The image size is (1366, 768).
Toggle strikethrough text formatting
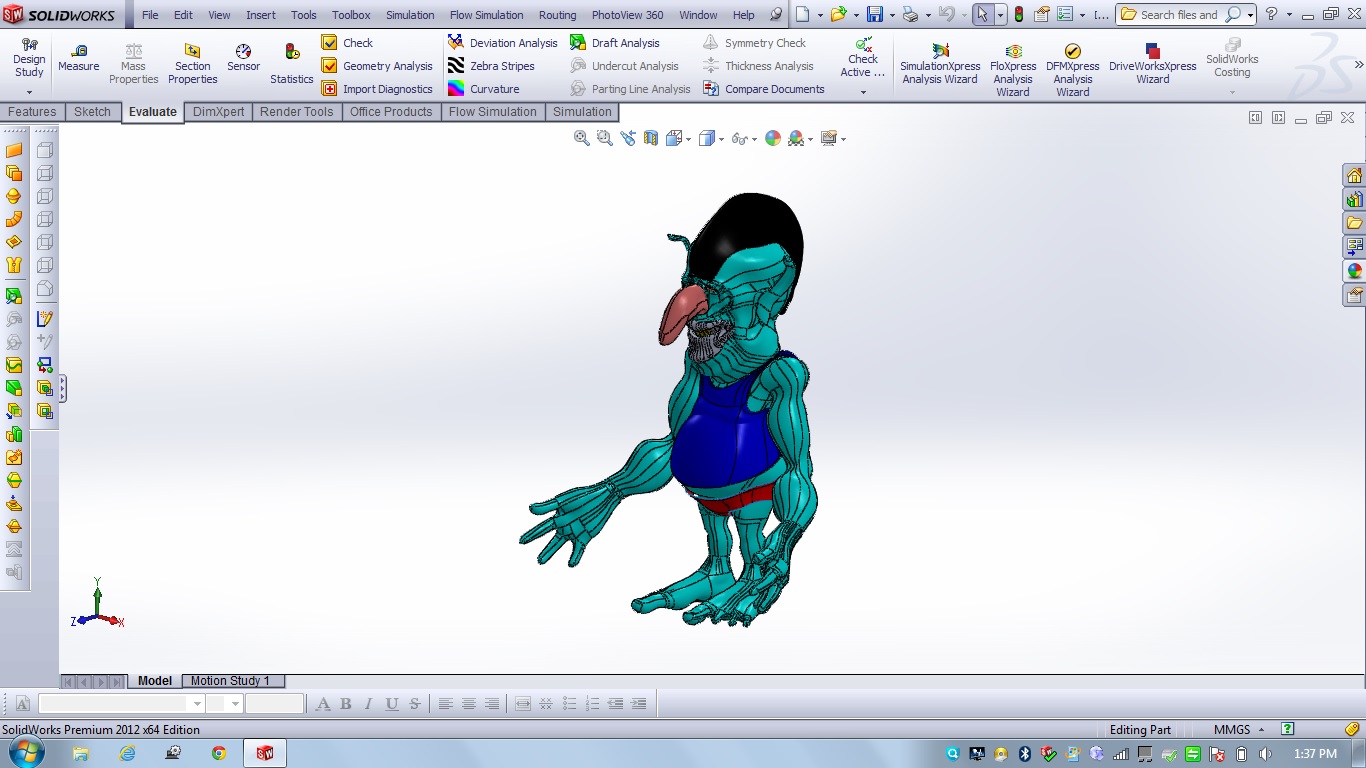[x=415, y=704]
